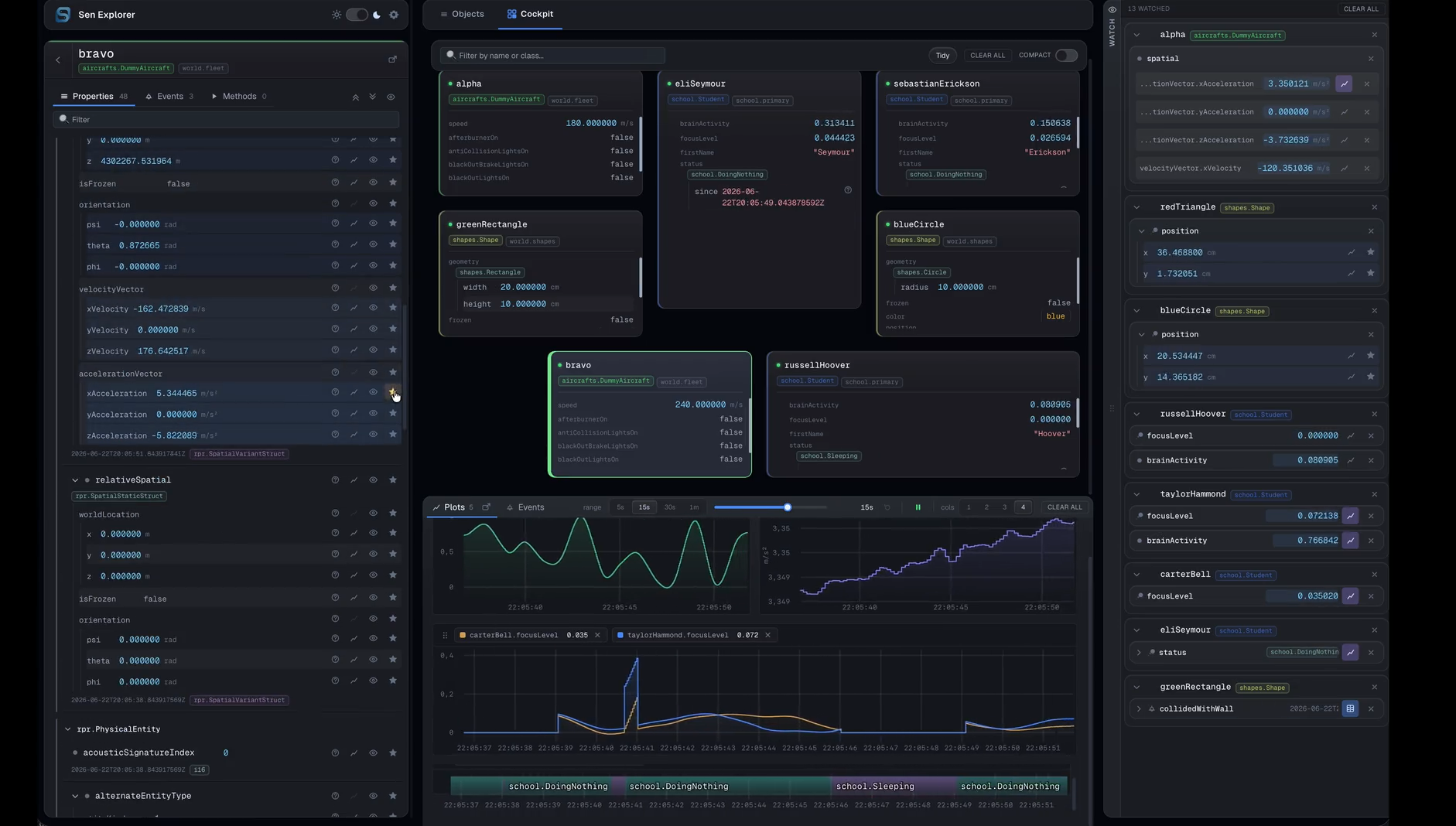Collapse the blueCircle watch group
This screenshot has width=1456, height=826.
tap(1136, 311)
